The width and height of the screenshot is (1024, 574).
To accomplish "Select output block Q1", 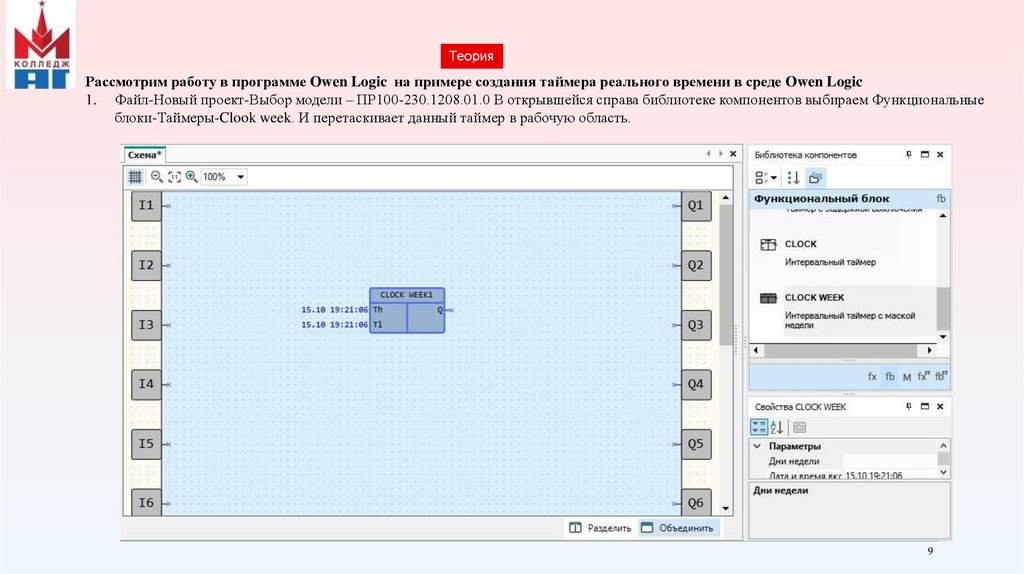I will [696, 206].
